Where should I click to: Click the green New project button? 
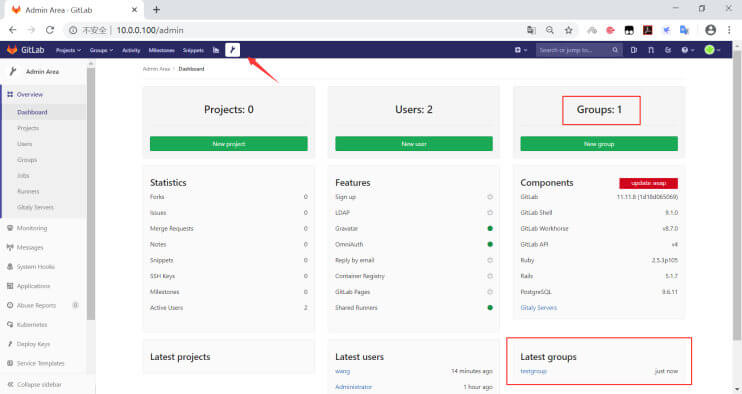(x=229, y=144)
